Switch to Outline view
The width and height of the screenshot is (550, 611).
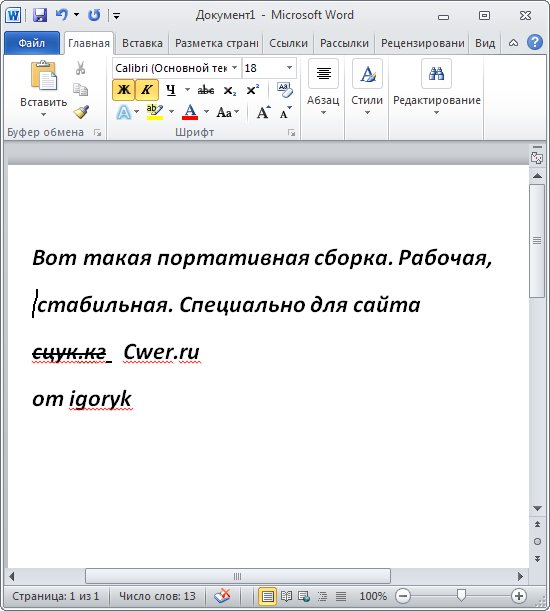pos(322,596)
